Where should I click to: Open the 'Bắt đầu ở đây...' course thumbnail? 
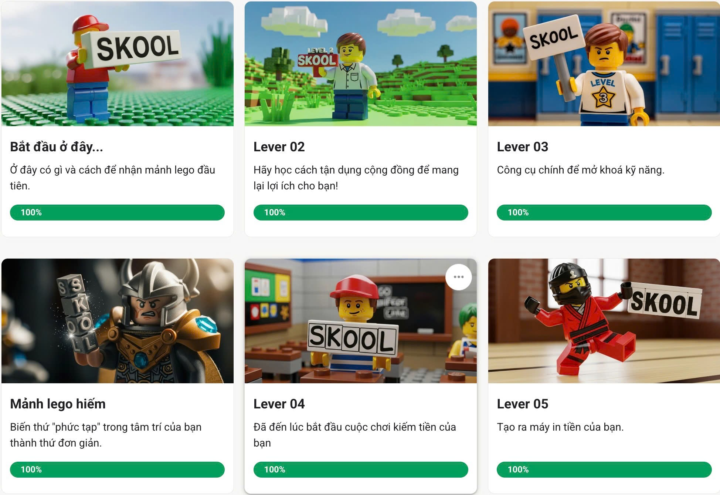click(118, 63)
